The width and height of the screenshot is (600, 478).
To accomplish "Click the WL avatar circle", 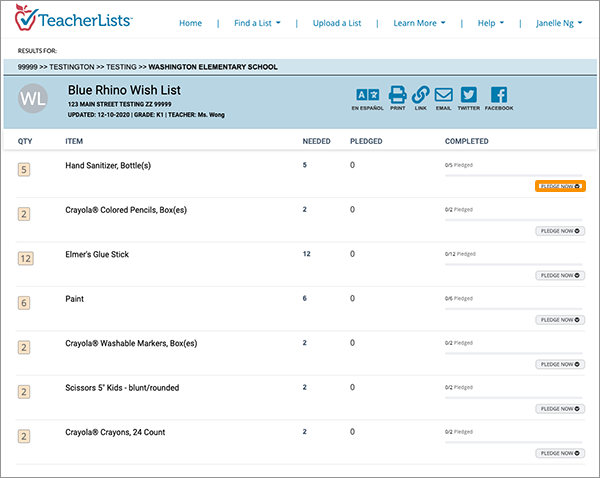I will 33,98.
